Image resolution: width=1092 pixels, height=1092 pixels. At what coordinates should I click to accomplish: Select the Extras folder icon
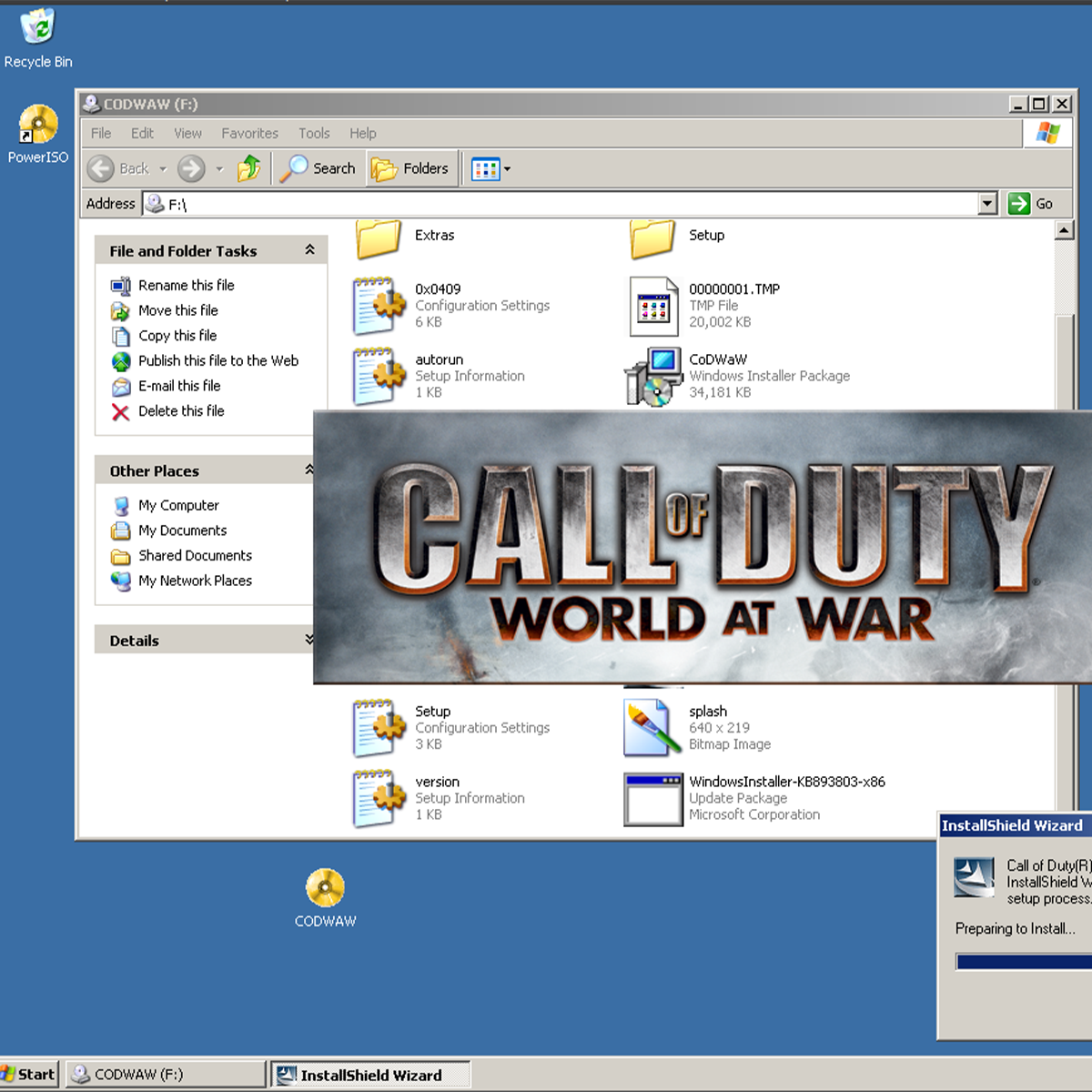[379, 238]
